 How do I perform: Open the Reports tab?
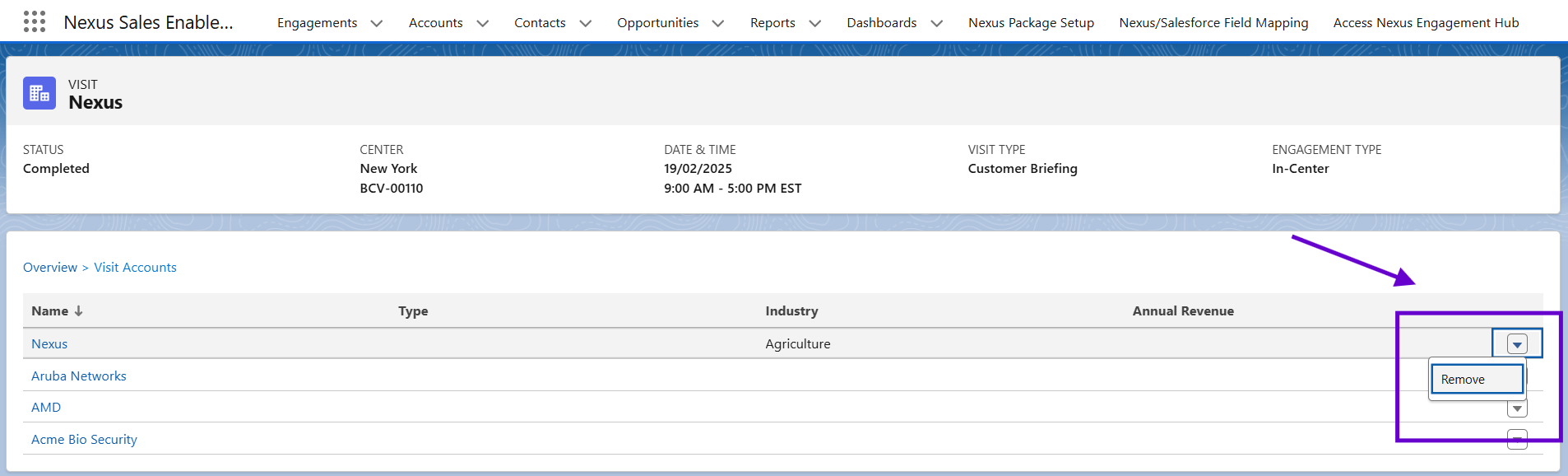(x=772, y=23)
